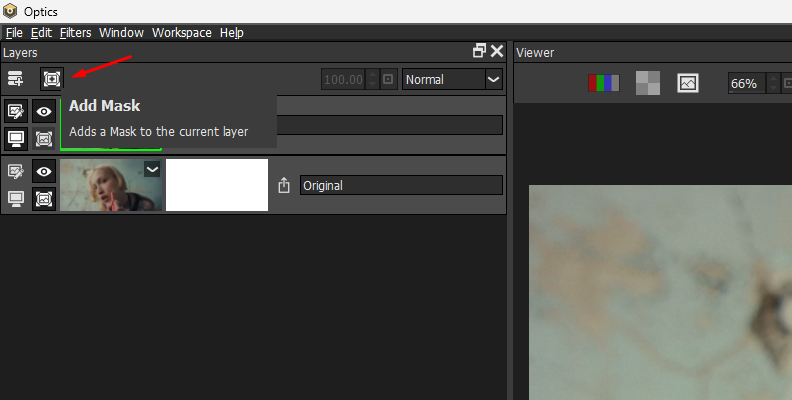792x400 pixels.
Task: Open the Edit menu
Action: pyautogui.click(x=41, y=33)
